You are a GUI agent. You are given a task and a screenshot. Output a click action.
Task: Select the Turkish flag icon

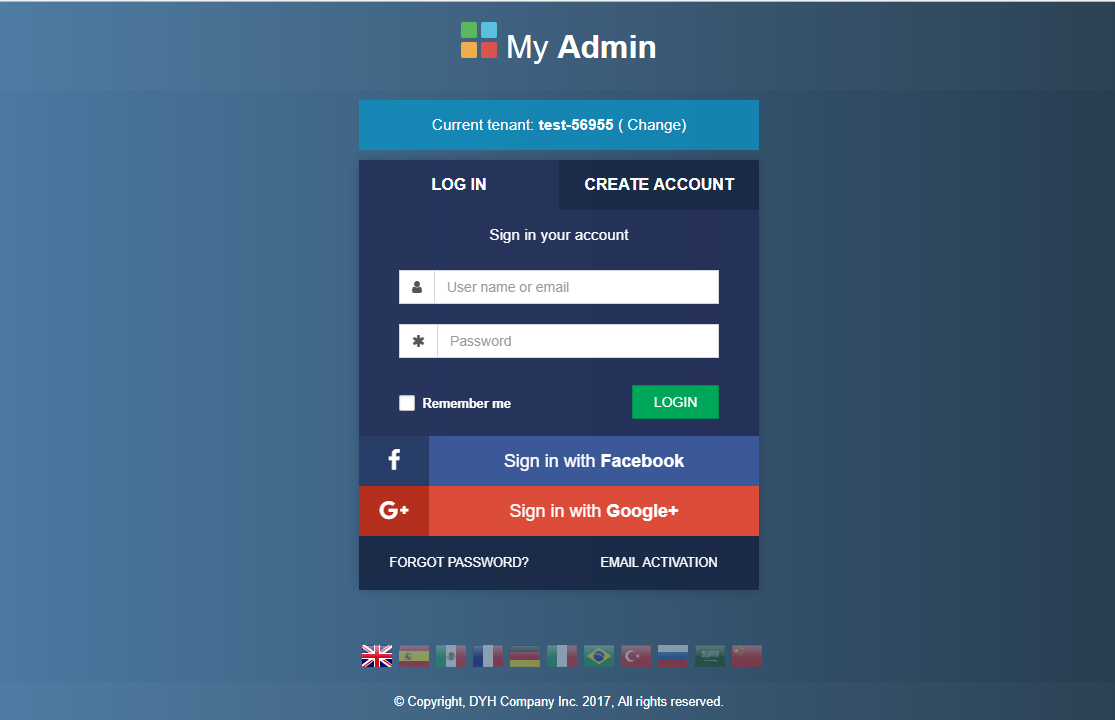636,656
